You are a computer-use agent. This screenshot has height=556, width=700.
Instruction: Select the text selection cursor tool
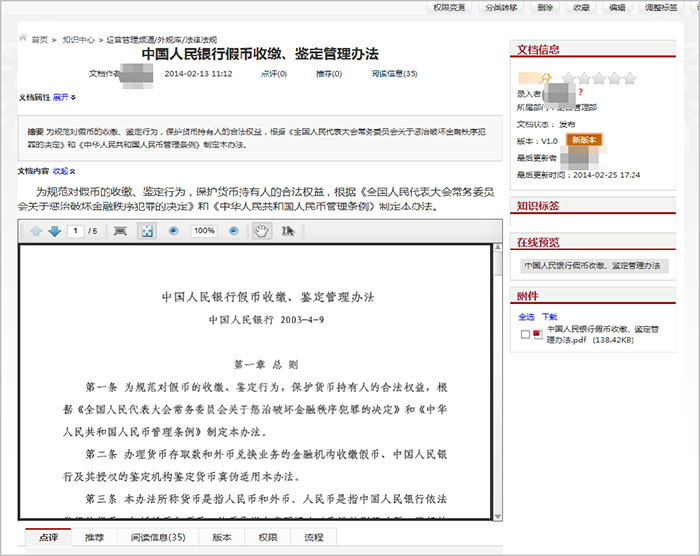pos(288,231)
